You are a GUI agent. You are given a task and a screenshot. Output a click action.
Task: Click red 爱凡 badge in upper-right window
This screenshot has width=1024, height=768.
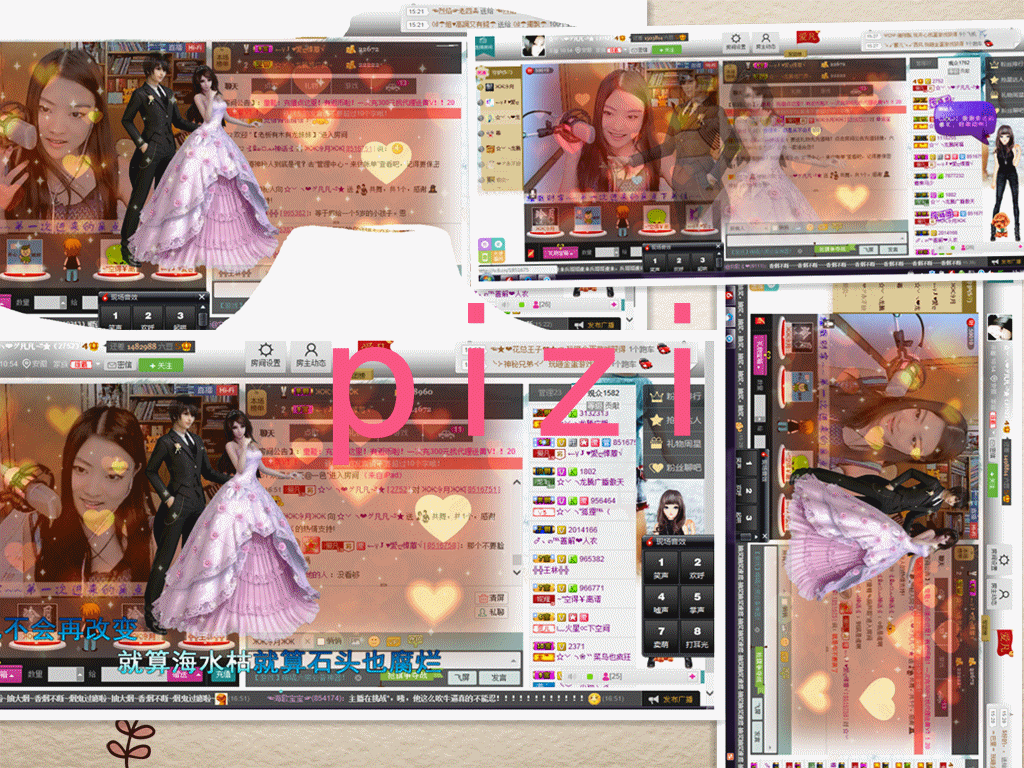point(807,37)
